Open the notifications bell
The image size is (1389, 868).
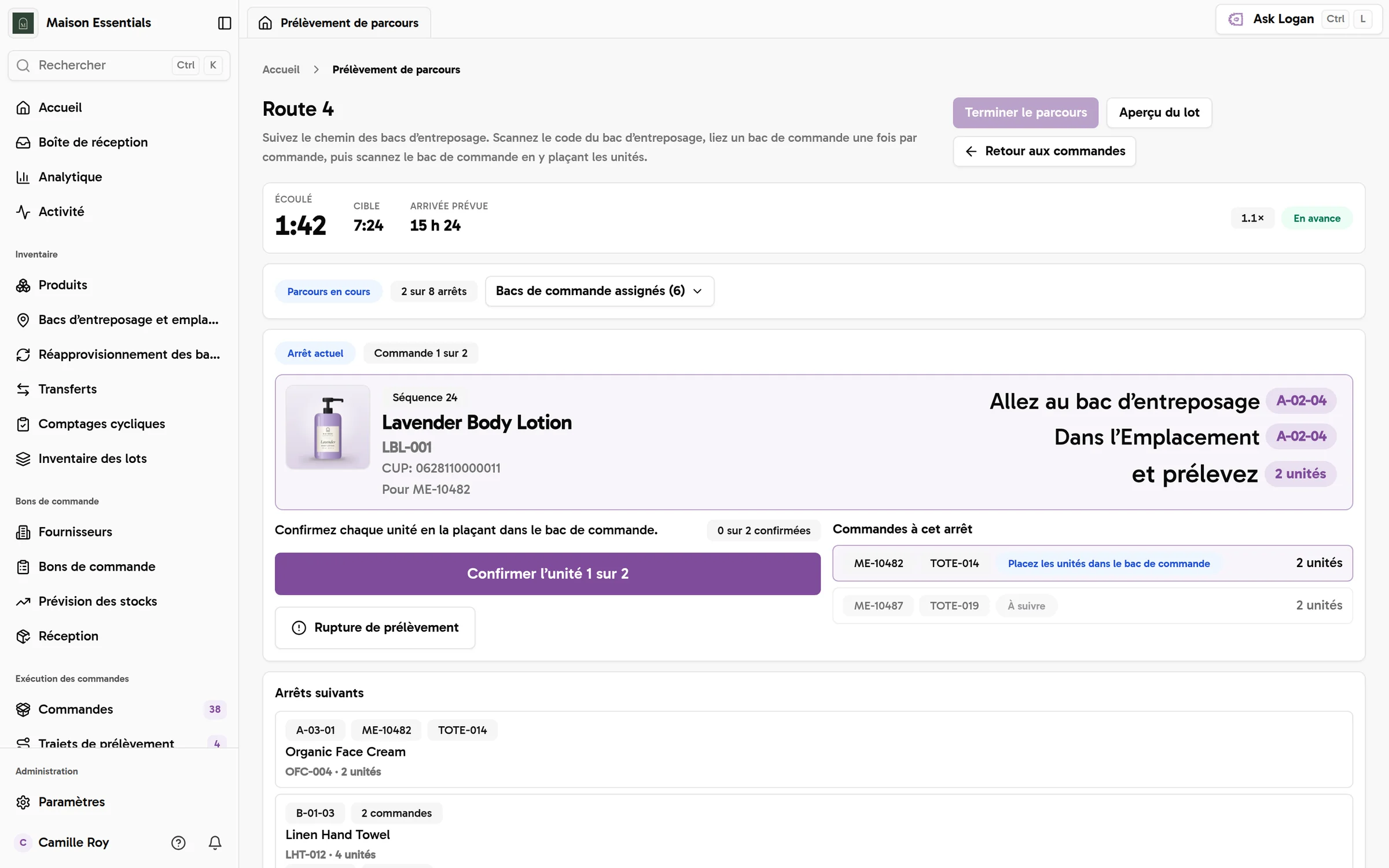(215, 843)
